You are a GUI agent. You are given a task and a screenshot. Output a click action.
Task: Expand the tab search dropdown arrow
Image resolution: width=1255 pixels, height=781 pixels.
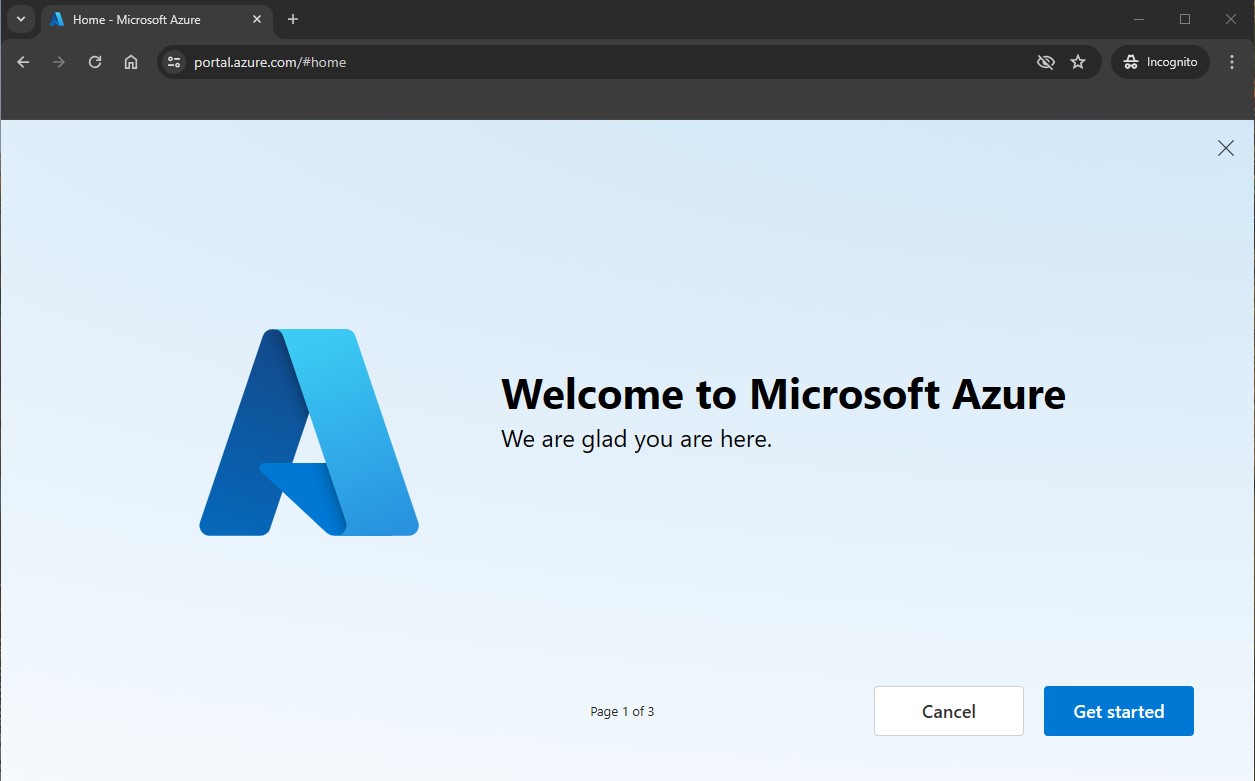pyautogui.click(x=21, y=19)
